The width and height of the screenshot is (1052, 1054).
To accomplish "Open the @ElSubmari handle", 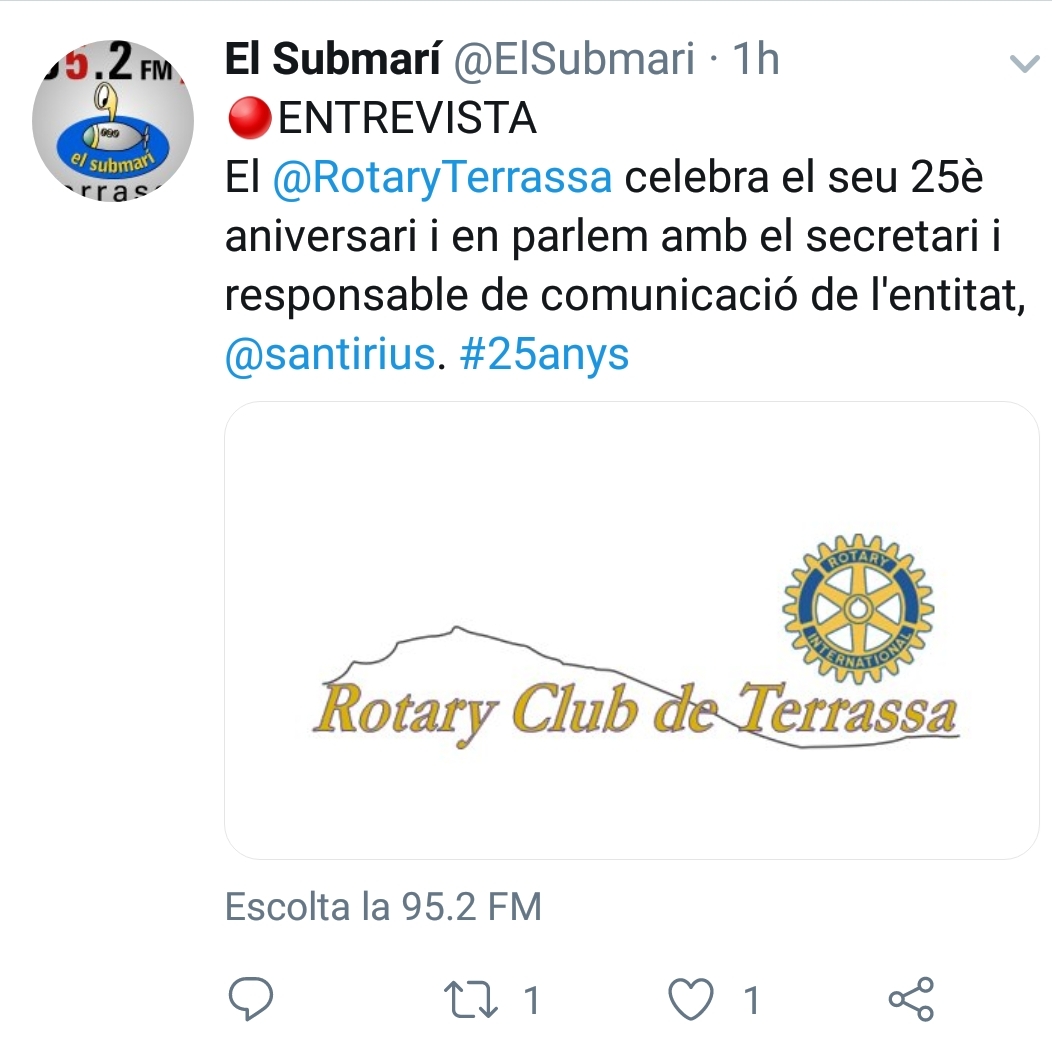I will click(x=574, y=59).
